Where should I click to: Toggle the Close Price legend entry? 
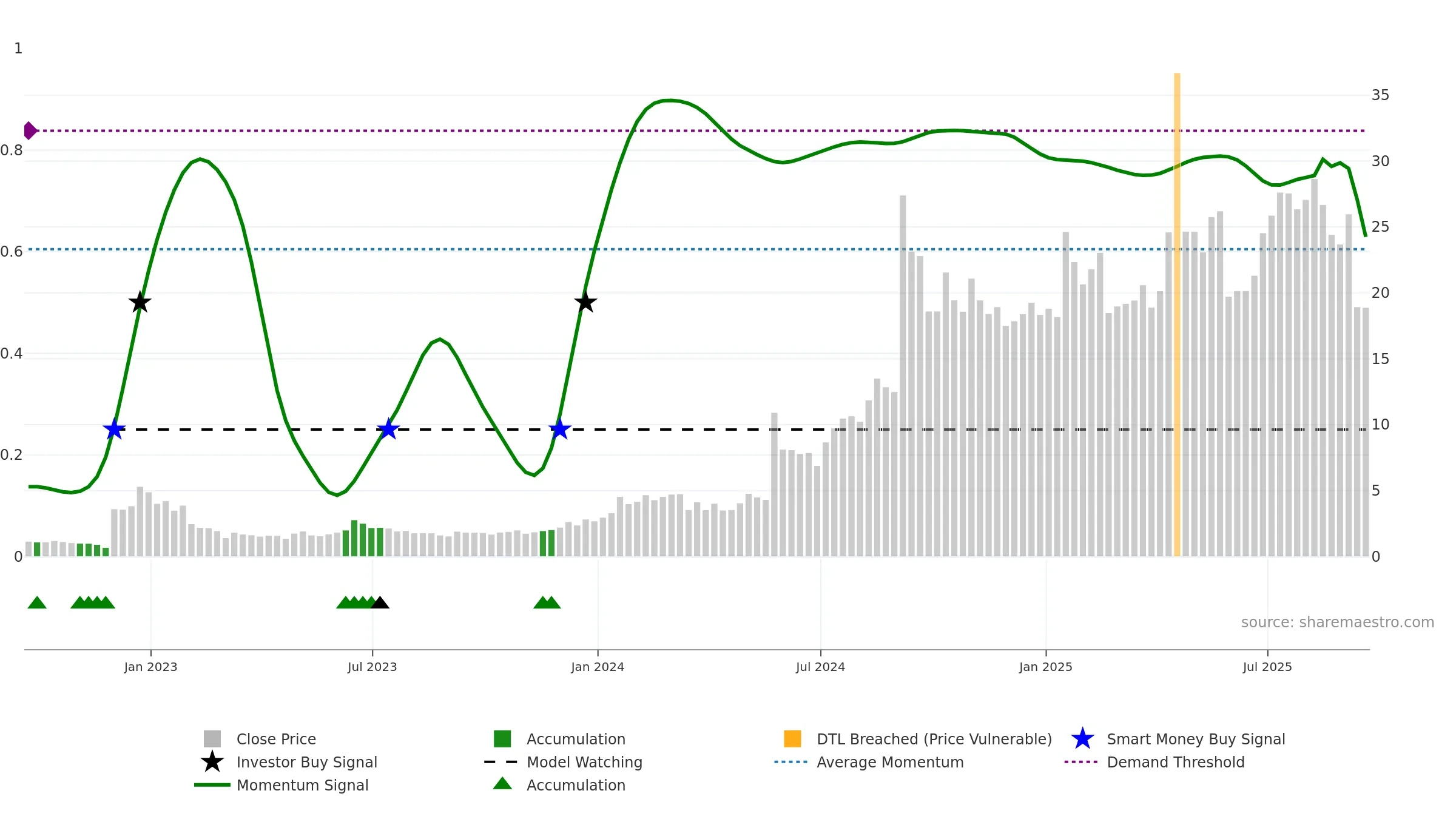(x=276, y=739)
